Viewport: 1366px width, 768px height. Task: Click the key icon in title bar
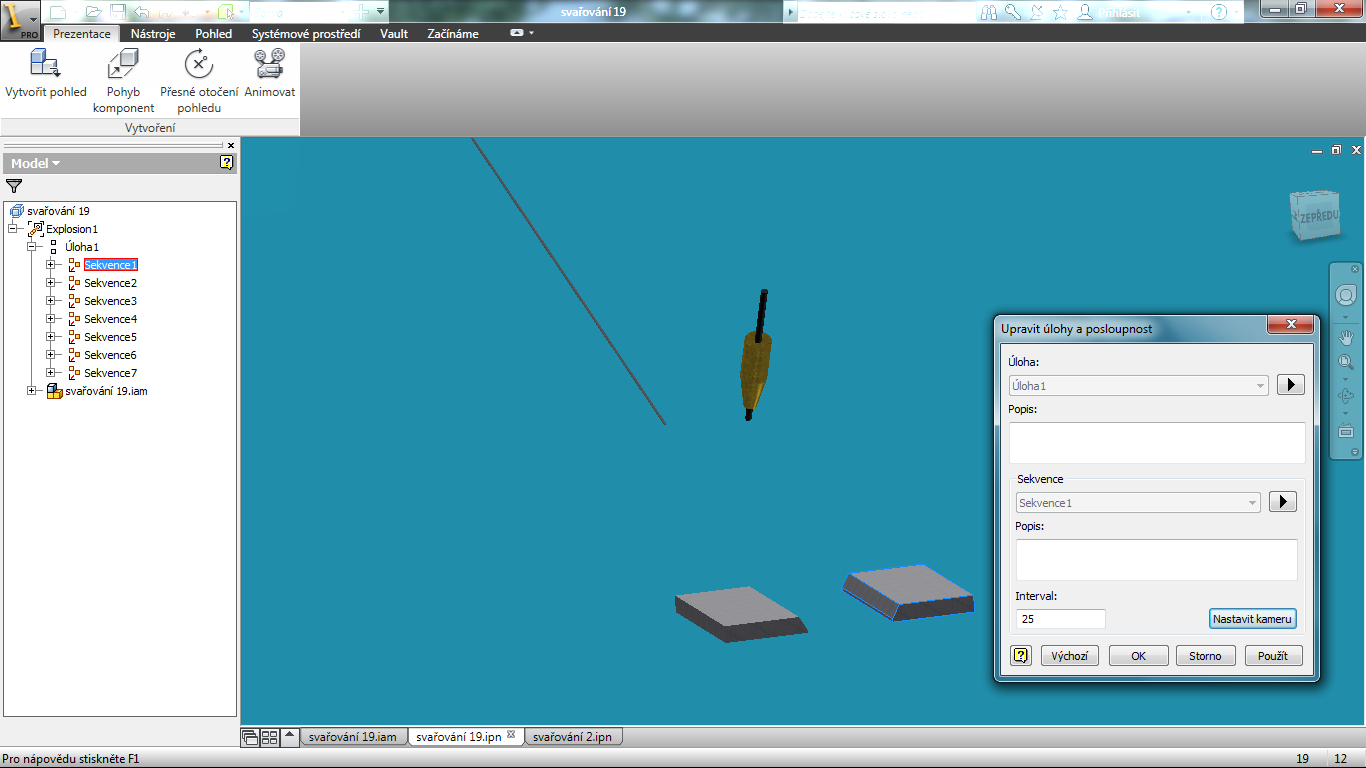tap(1013, 12)
